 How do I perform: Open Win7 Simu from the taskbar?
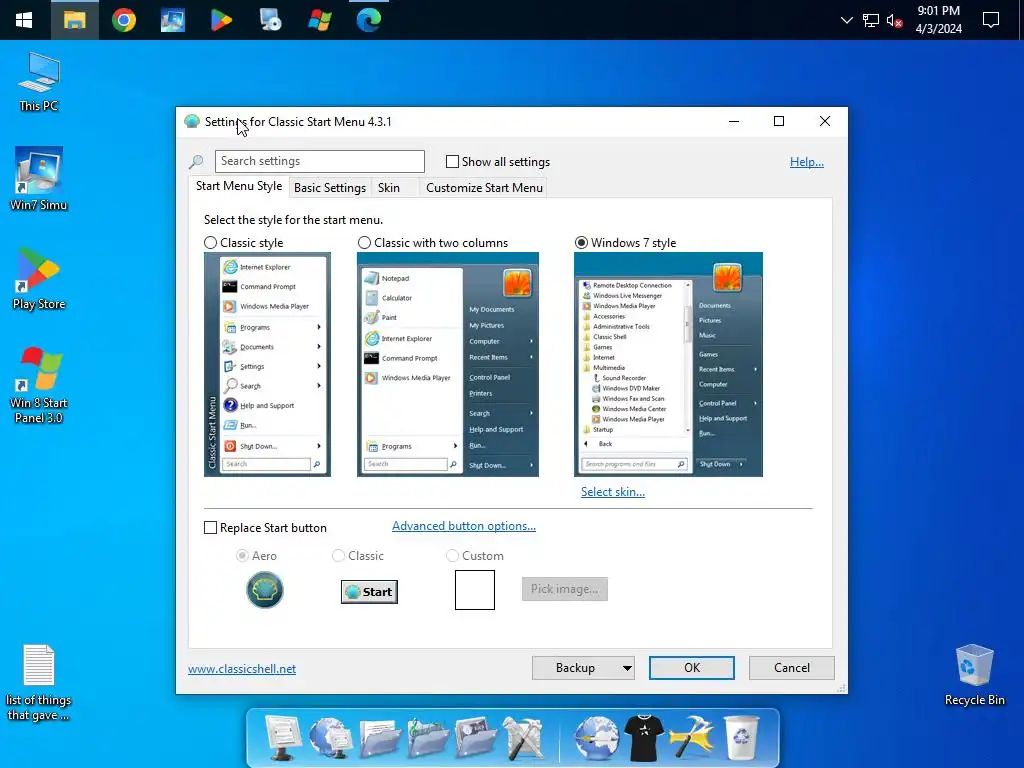(172, 20)
